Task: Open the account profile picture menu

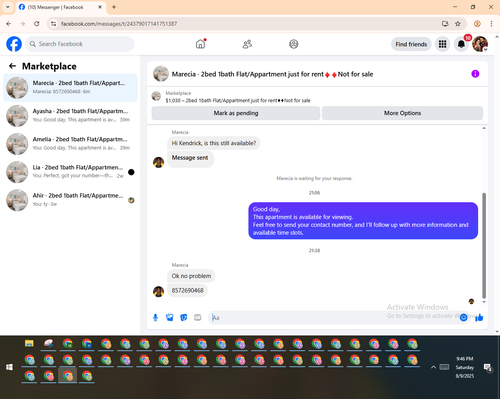Action: (480, 44)
